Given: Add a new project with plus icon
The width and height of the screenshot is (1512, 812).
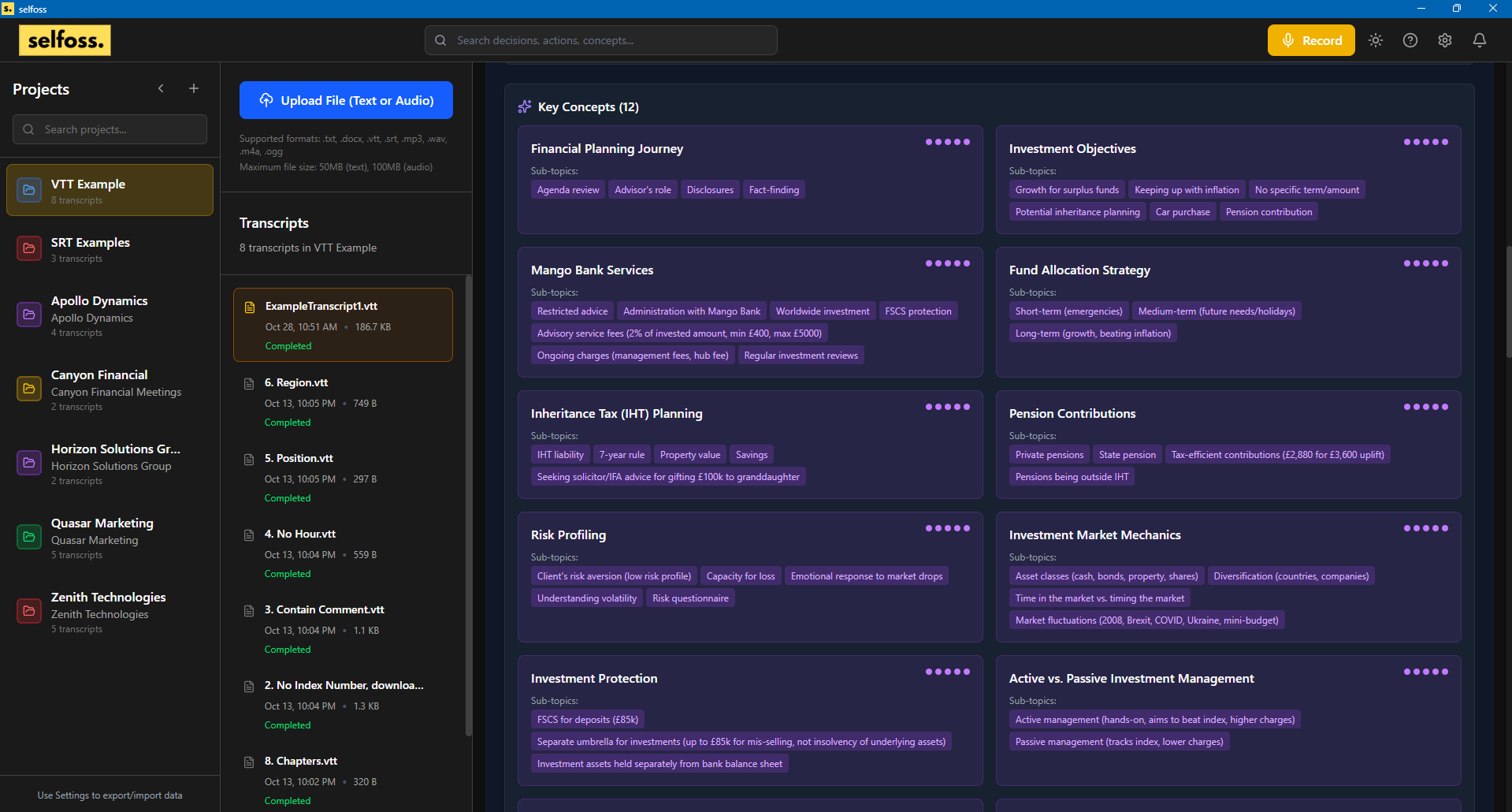Looking at the screenshot, I should [x=194, y=89].
